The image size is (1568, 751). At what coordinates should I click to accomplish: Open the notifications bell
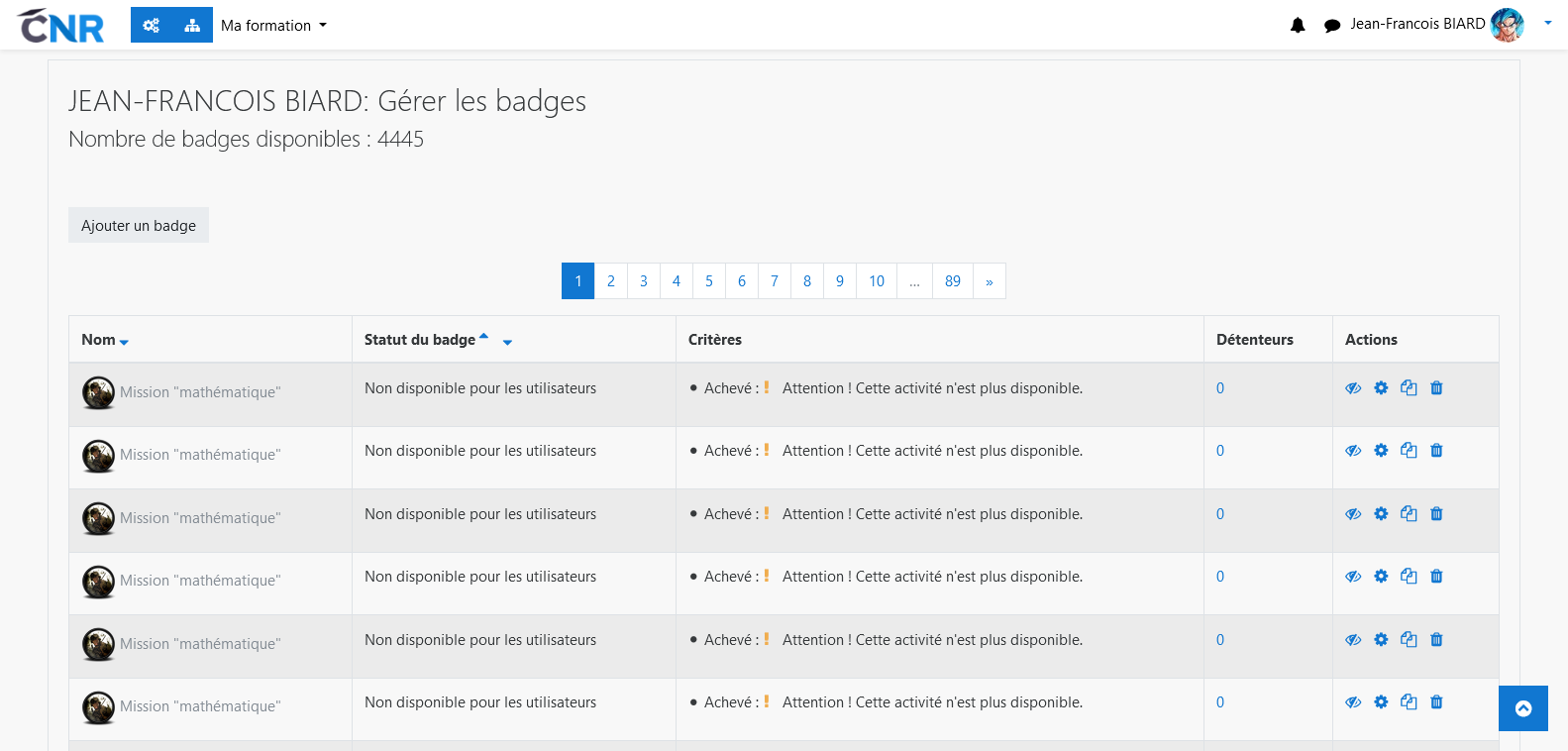pos(1298,25)
